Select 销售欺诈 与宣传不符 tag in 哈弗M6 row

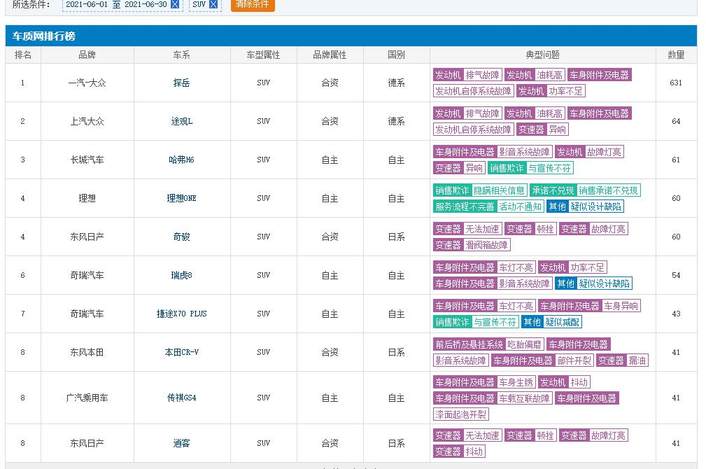tap(530, 168)
